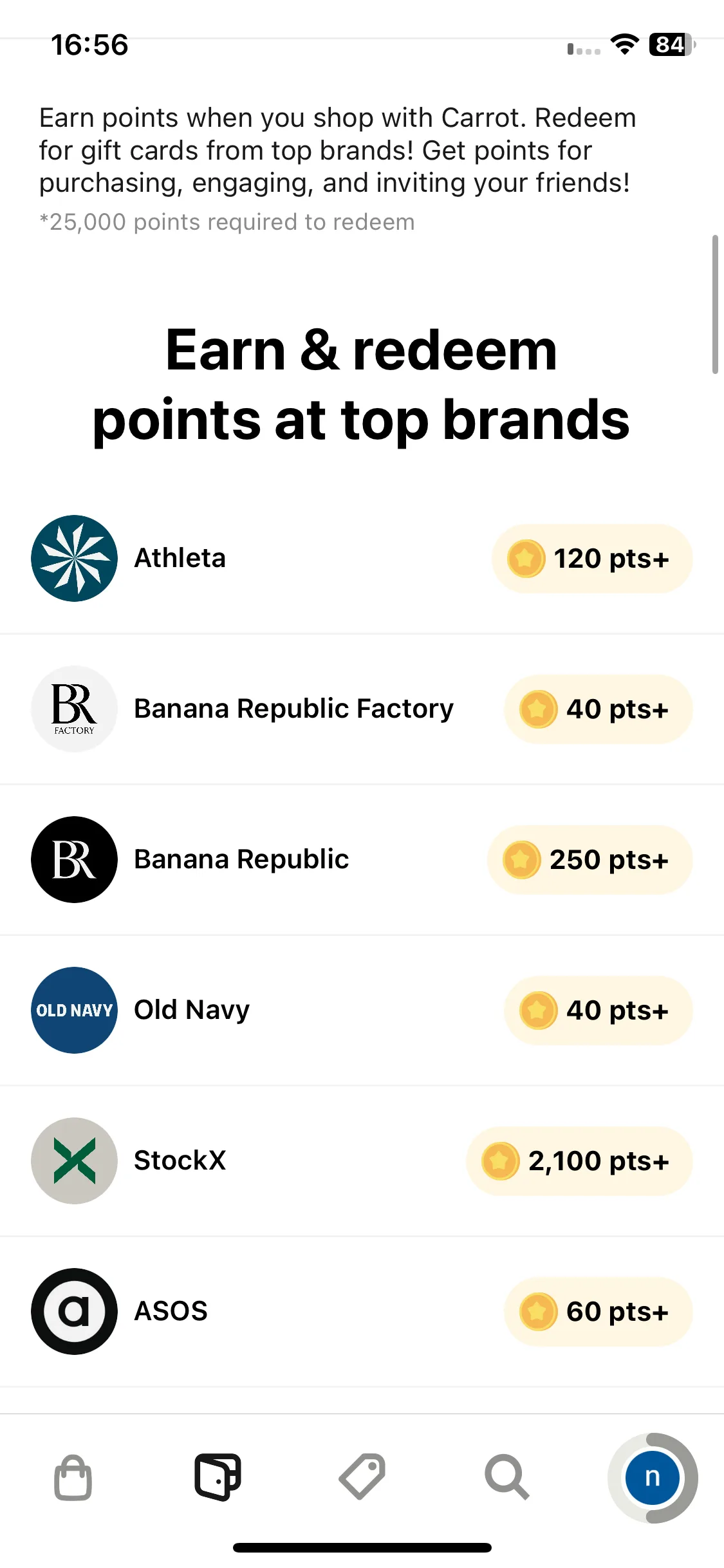Tap the Old Navy logo
The width and height of the screenshot is (724, 1568).
point(75,1010)
